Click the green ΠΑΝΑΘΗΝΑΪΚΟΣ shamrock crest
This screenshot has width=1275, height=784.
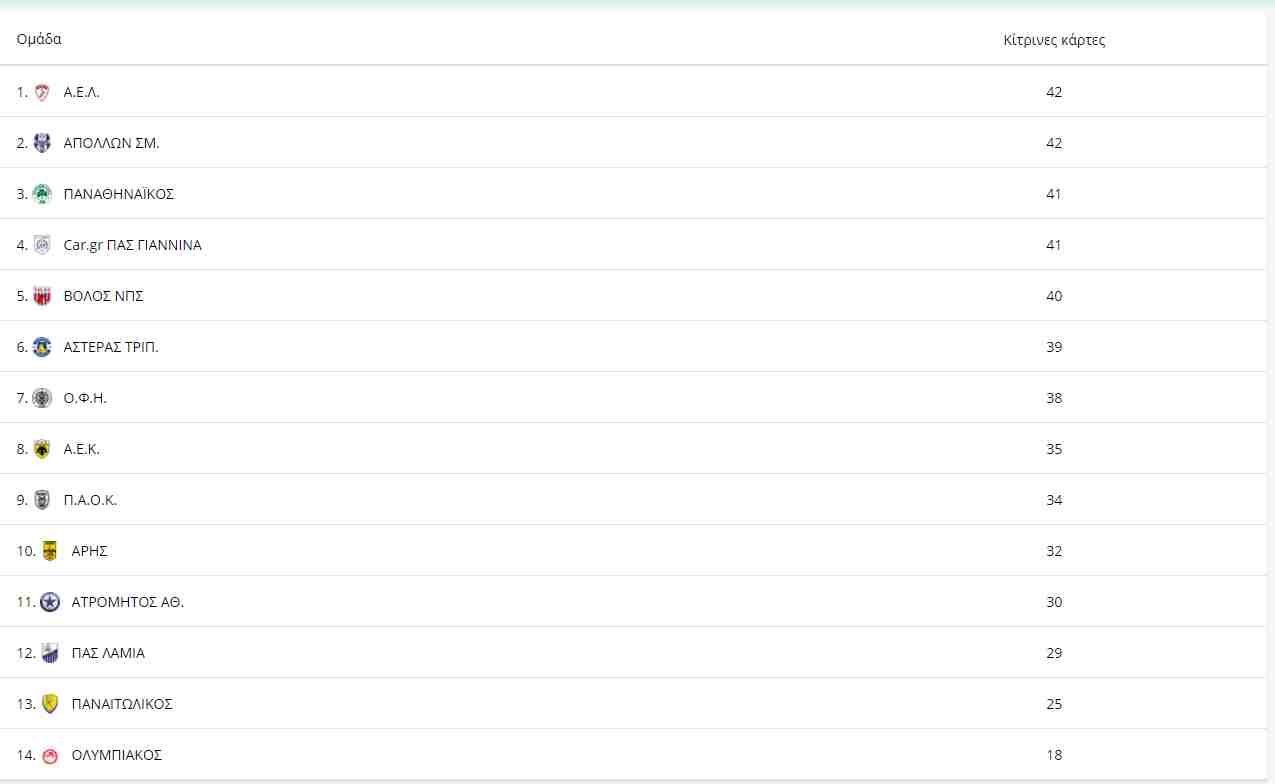pyautogui.click(x=42, y=194)
